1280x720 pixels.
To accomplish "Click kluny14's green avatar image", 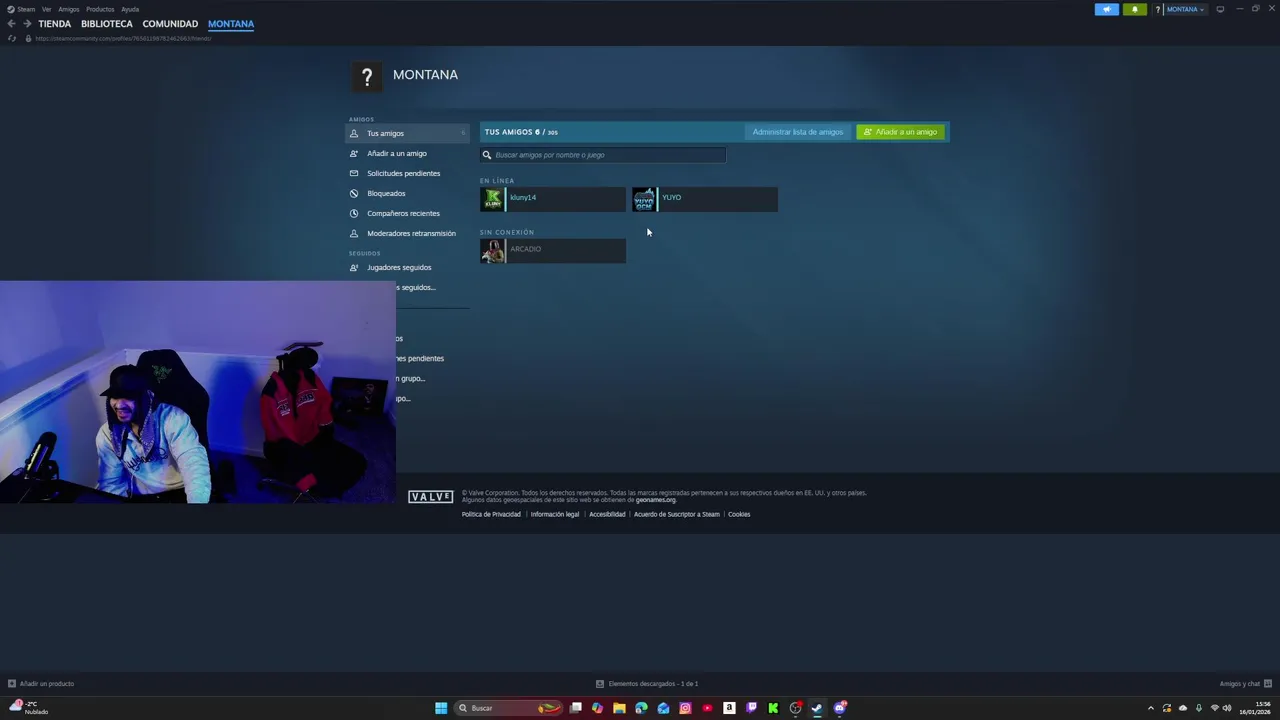I will [x=492, y=199].
